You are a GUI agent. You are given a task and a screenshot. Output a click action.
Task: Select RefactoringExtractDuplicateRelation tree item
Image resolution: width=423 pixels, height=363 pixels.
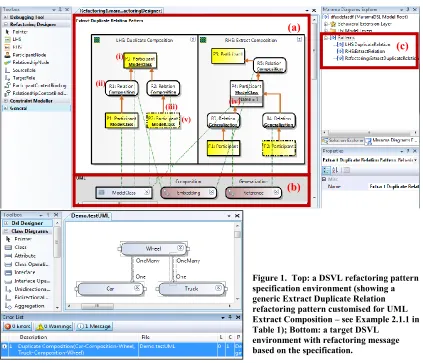tap(377, 58)
